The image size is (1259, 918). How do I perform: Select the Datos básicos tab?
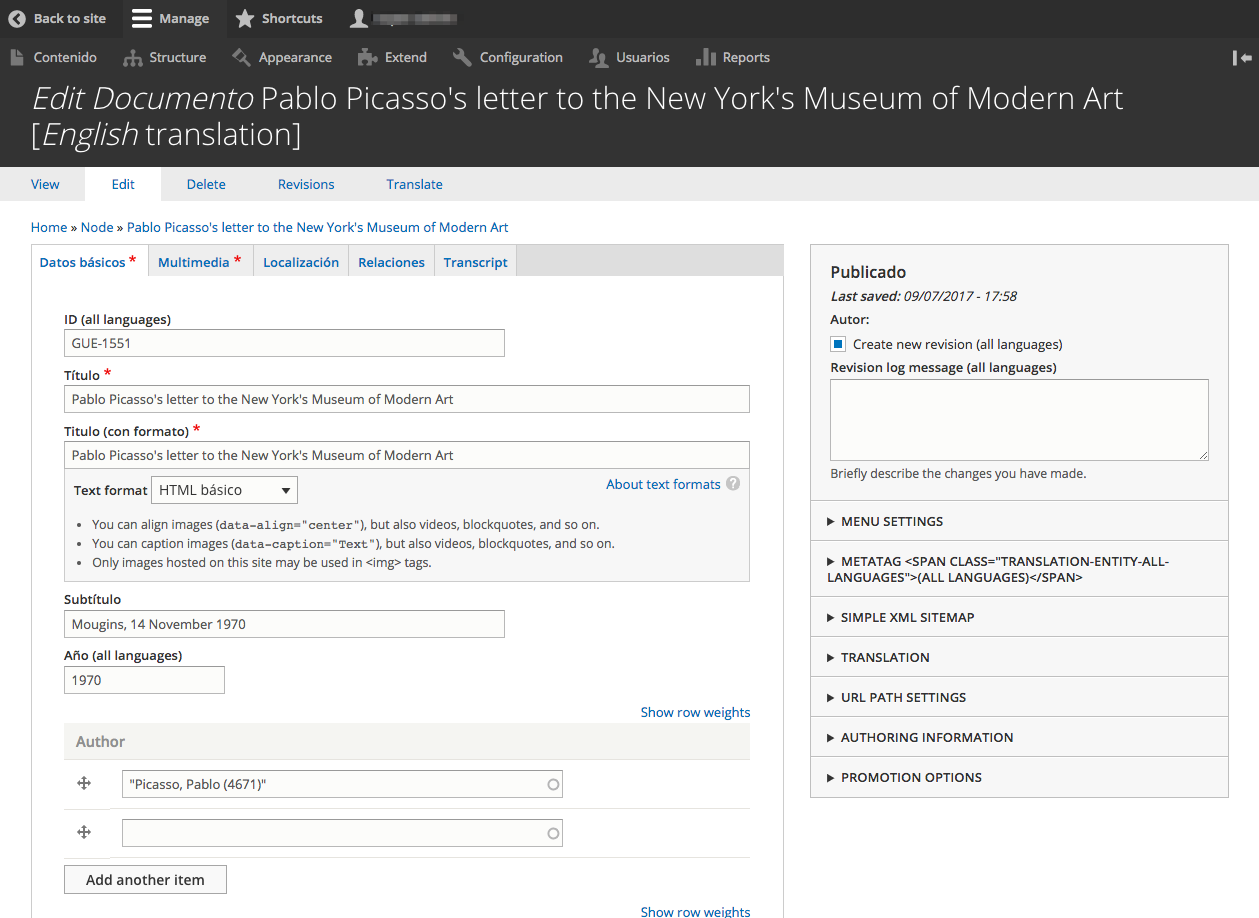(89, 262)
